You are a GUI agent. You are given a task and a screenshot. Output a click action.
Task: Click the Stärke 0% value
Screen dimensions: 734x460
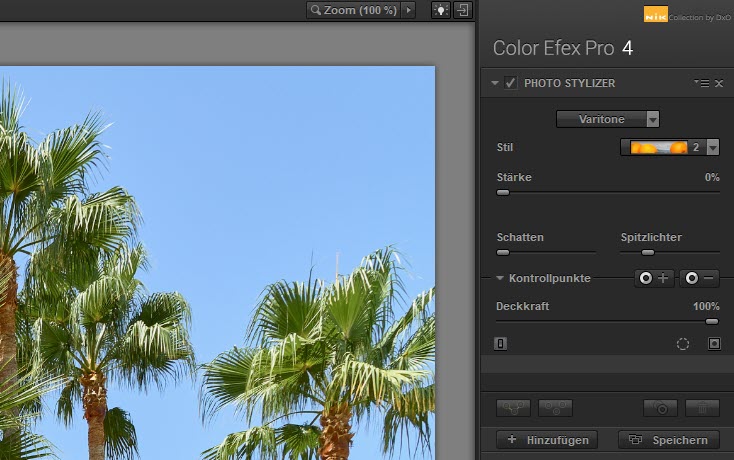(x=712, y=177)
